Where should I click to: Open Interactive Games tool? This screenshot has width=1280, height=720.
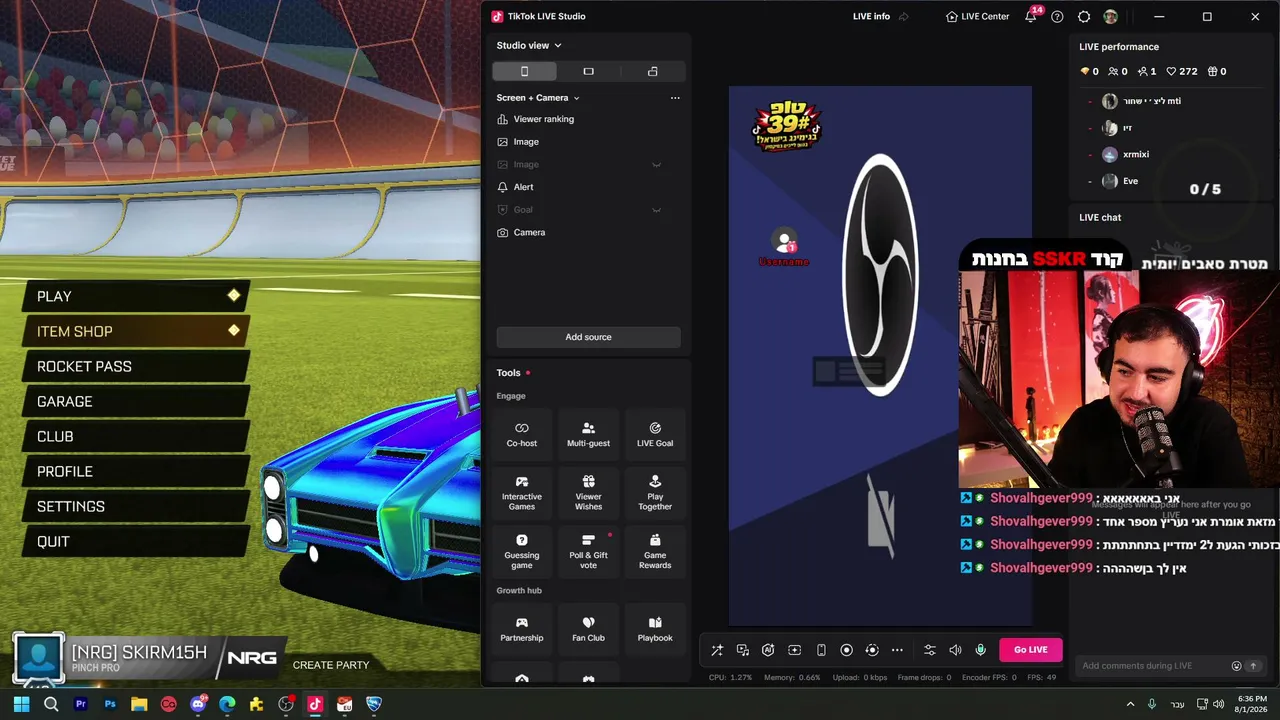(x=521, y=494)
